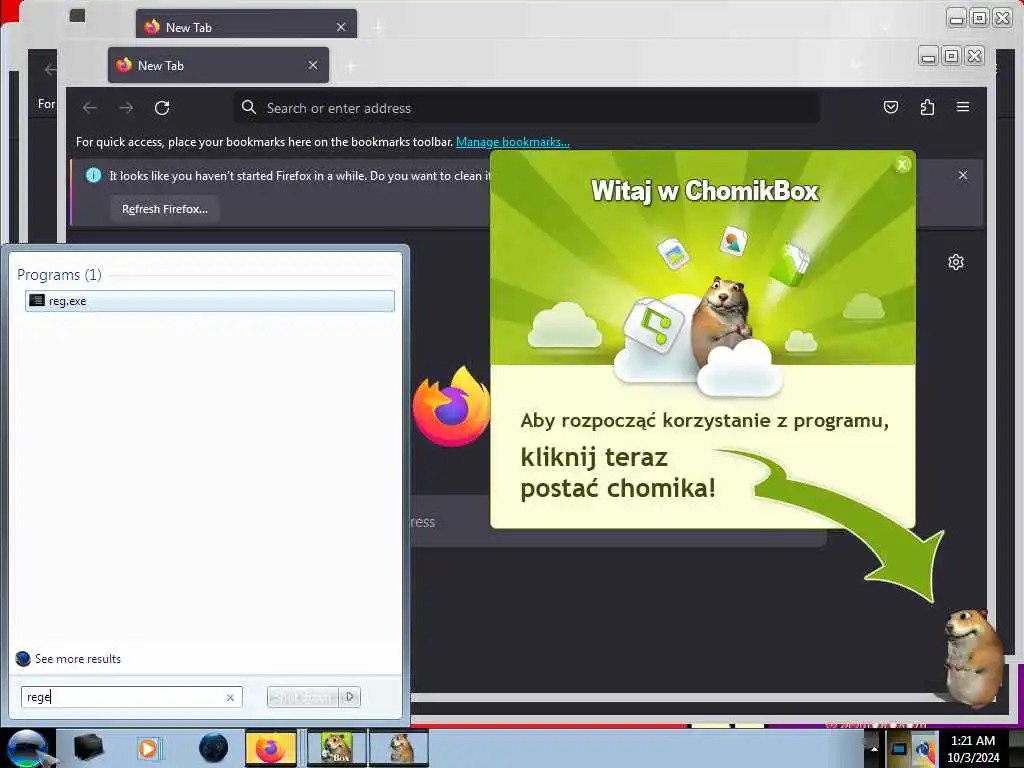Open new tab in front window
Screen dimensions: 1024x768
point(351,66)
